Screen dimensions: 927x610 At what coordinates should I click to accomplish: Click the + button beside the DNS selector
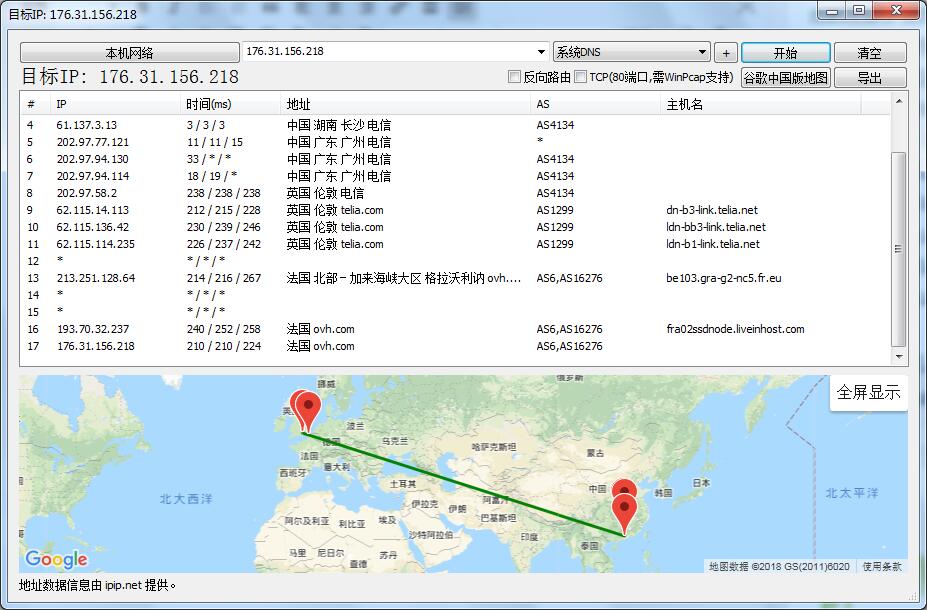pyautogui.click(x=726, y=52)
